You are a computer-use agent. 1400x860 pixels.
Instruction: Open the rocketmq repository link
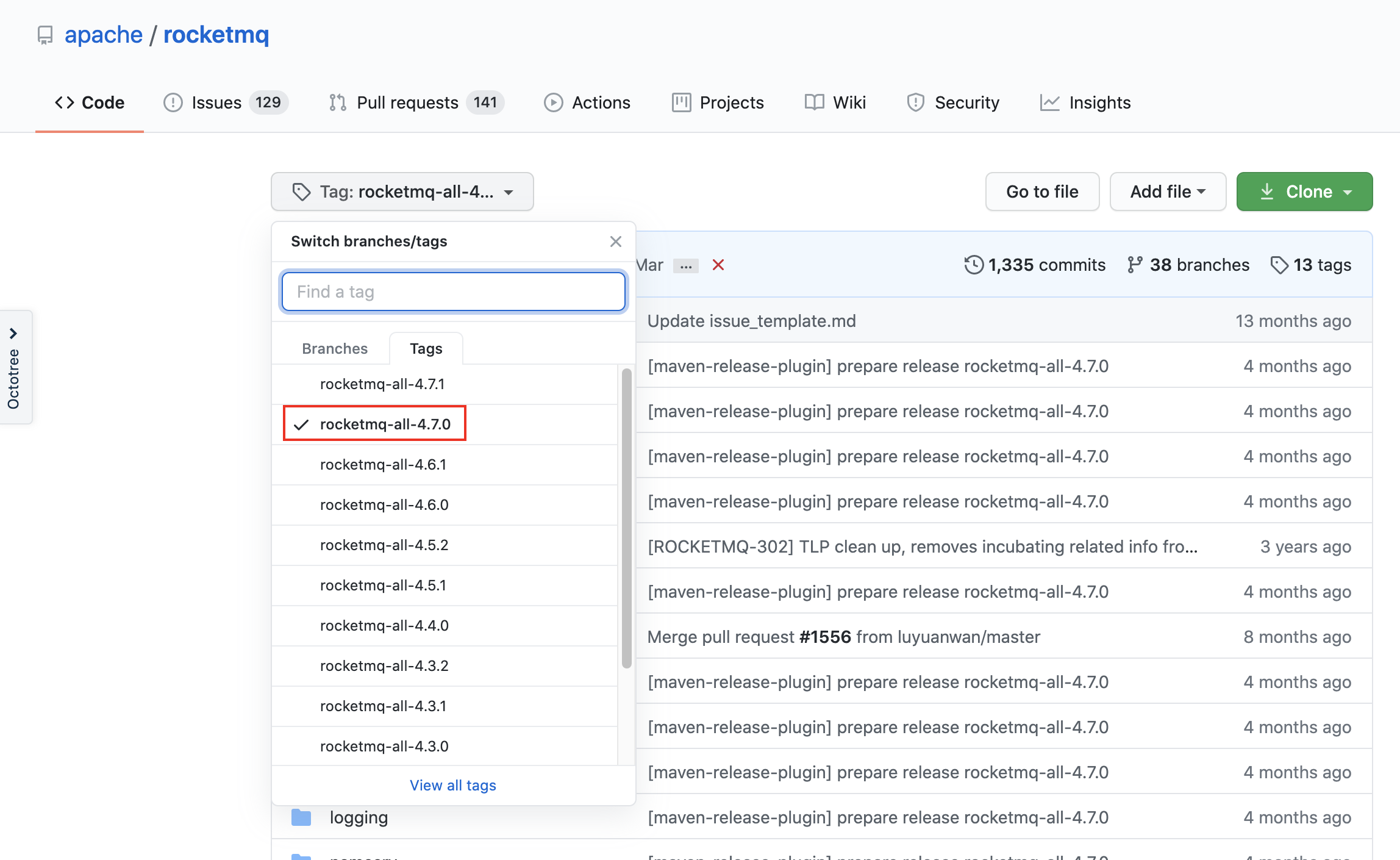[216, 35]
